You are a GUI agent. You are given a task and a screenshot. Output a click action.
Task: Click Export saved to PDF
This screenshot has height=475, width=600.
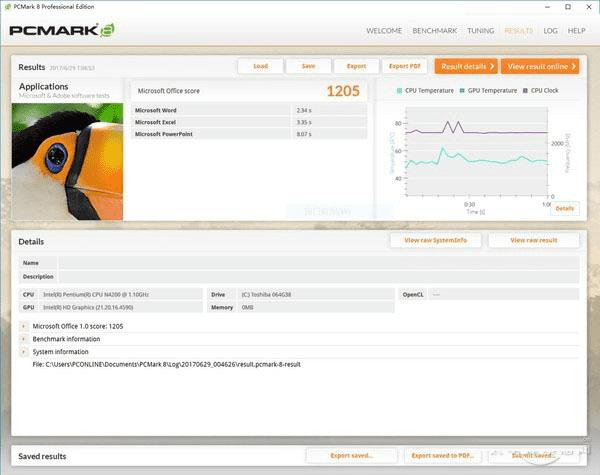coord(442,456)
